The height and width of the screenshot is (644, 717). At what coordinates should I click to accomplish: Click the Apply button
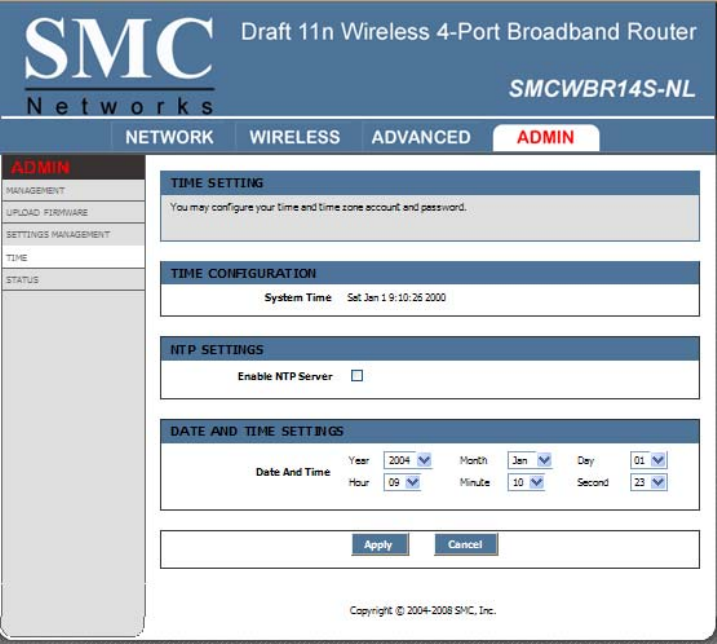[x=380, y=544]
